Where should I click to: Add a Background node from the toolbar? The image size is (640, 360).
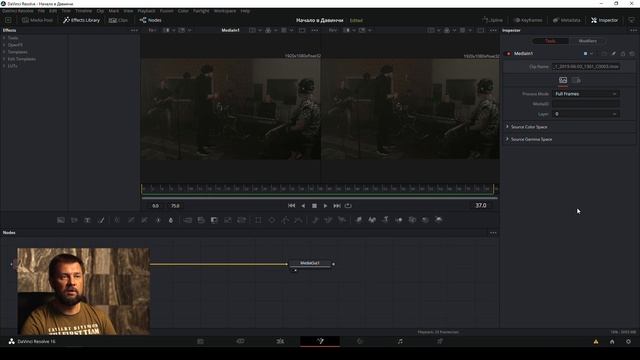[61, 220]
